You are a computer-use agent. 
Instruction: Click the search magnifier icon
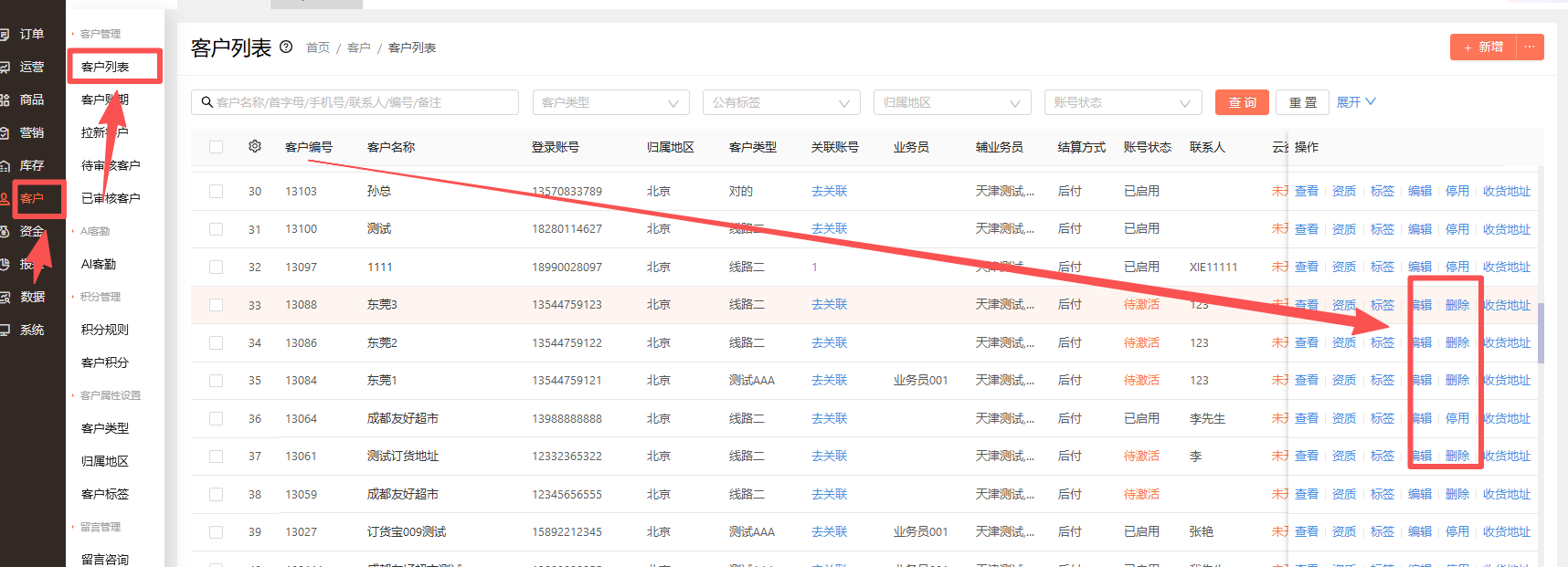point(207,102)
